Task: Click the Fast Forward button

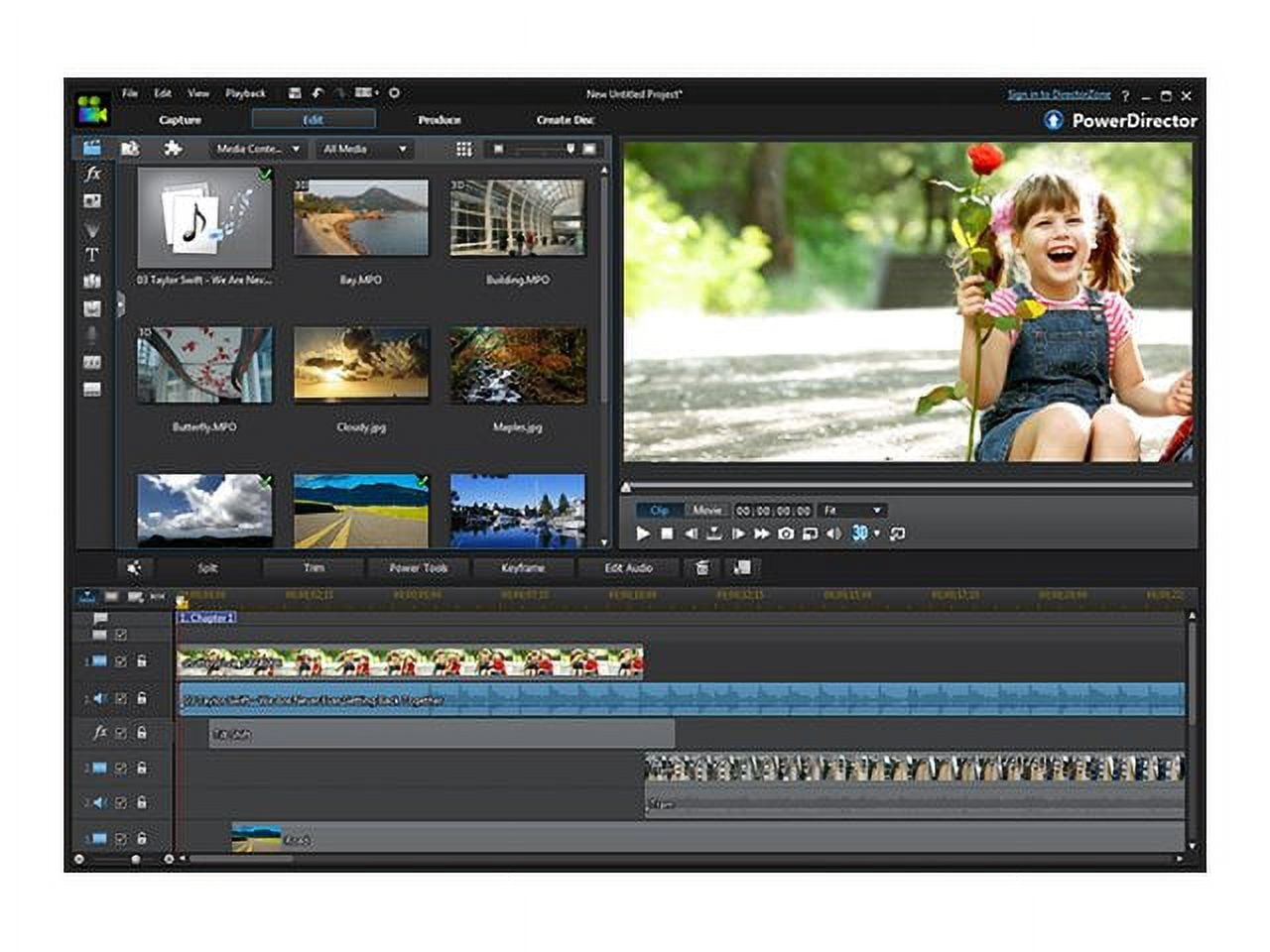Action: pyautogui.click(x=761, y=534)
